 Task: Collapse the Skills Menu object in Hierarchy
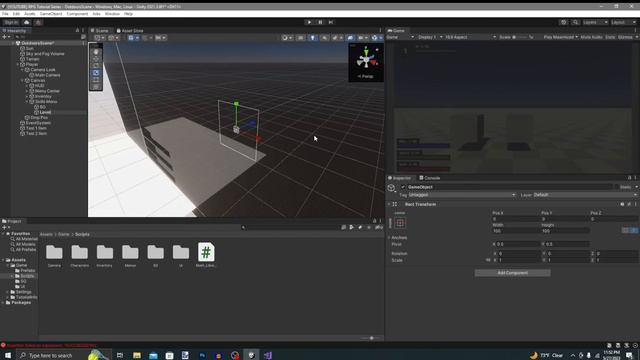click(x=27, y=102)
